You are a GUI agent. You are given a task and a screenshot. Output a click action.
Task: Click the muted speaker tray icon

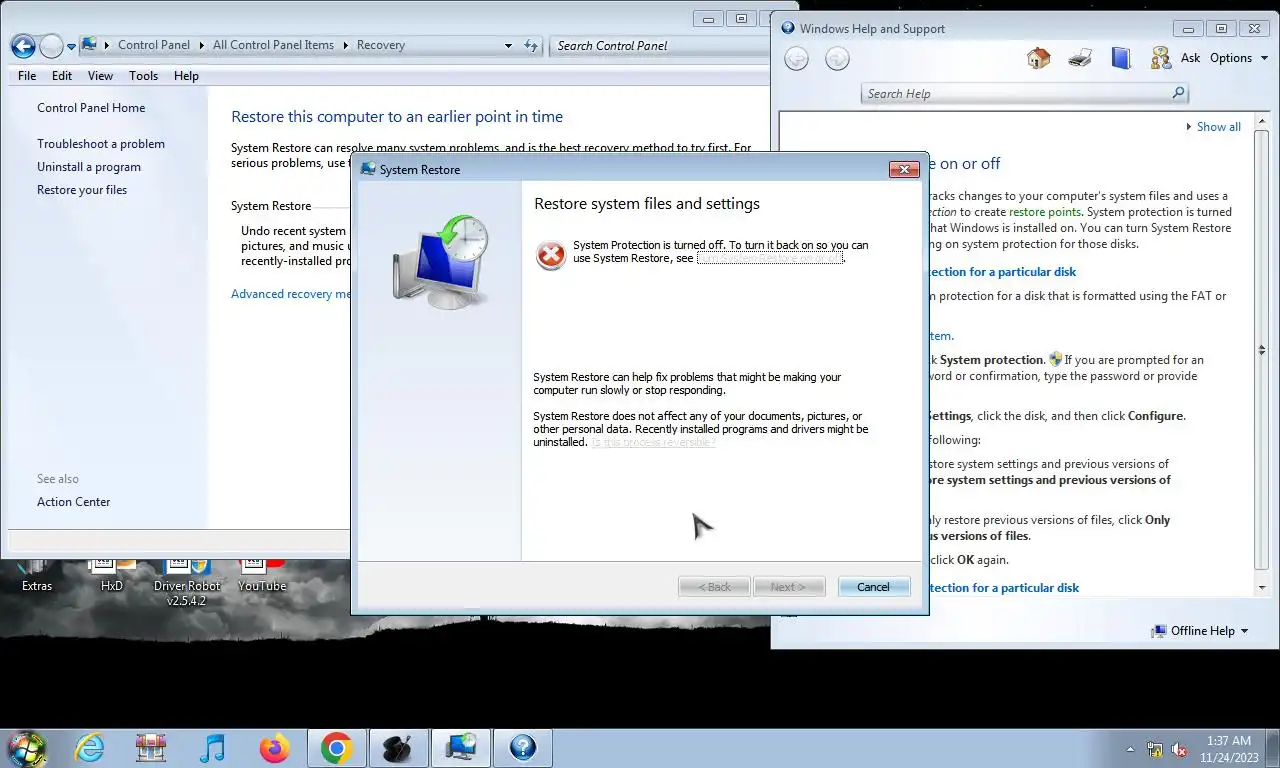(x=1179, y=749)
